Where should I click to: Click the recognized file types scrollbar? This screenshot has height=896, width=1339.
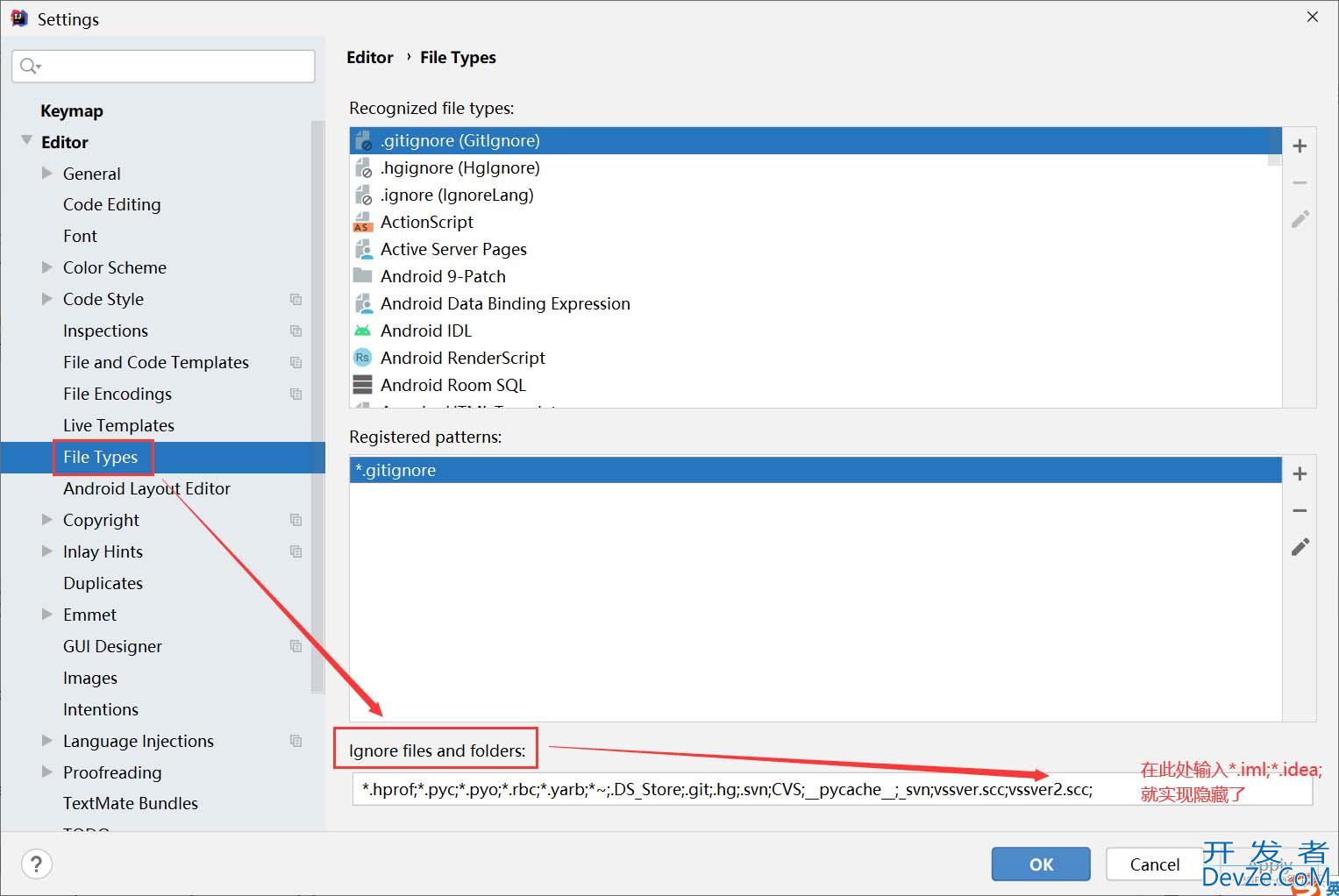click(1274, 147)
